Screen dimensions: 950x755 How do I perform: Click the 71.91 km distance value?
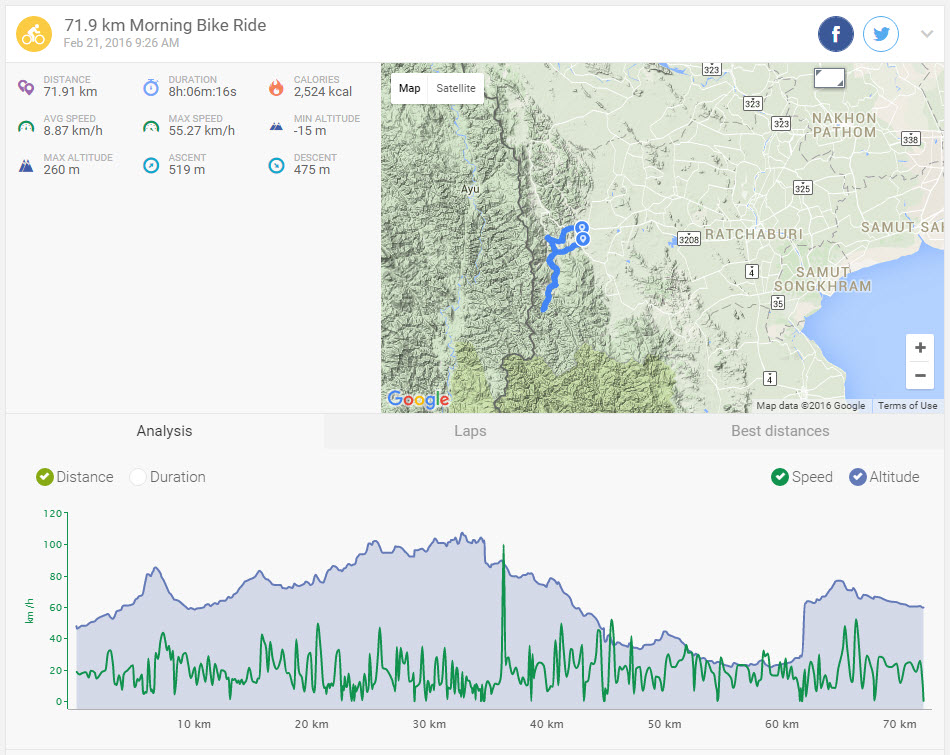pos(70,92)
